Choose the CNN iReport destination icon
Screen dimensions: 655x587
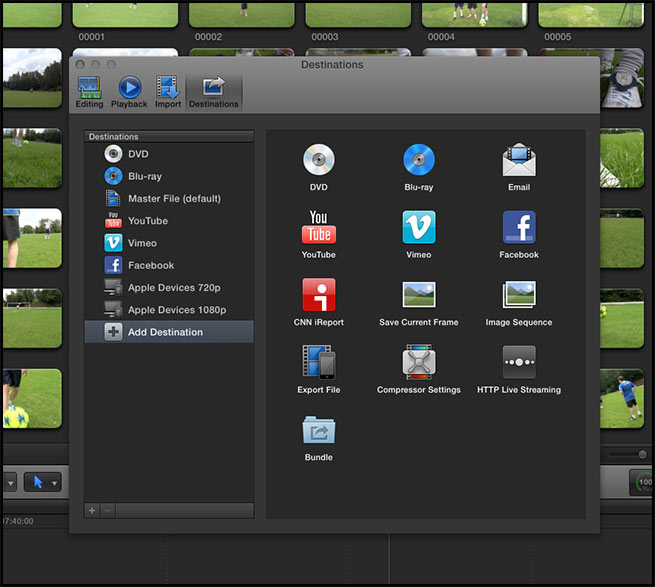319,295
